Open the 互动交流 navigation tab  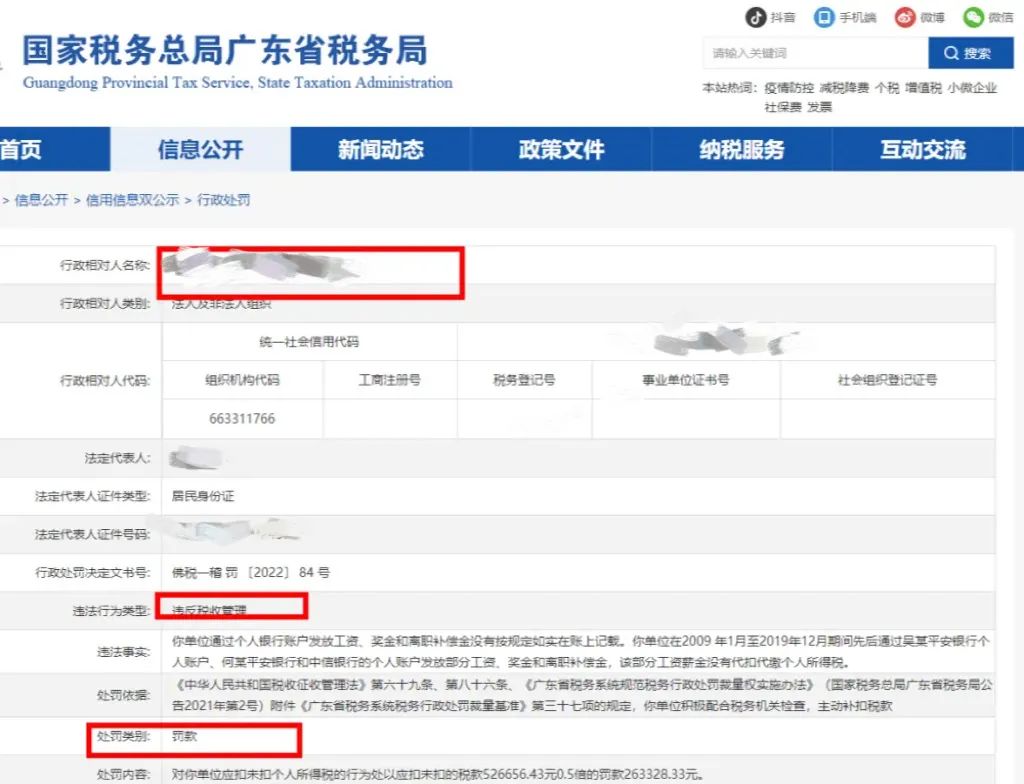[x=922, y=150]
